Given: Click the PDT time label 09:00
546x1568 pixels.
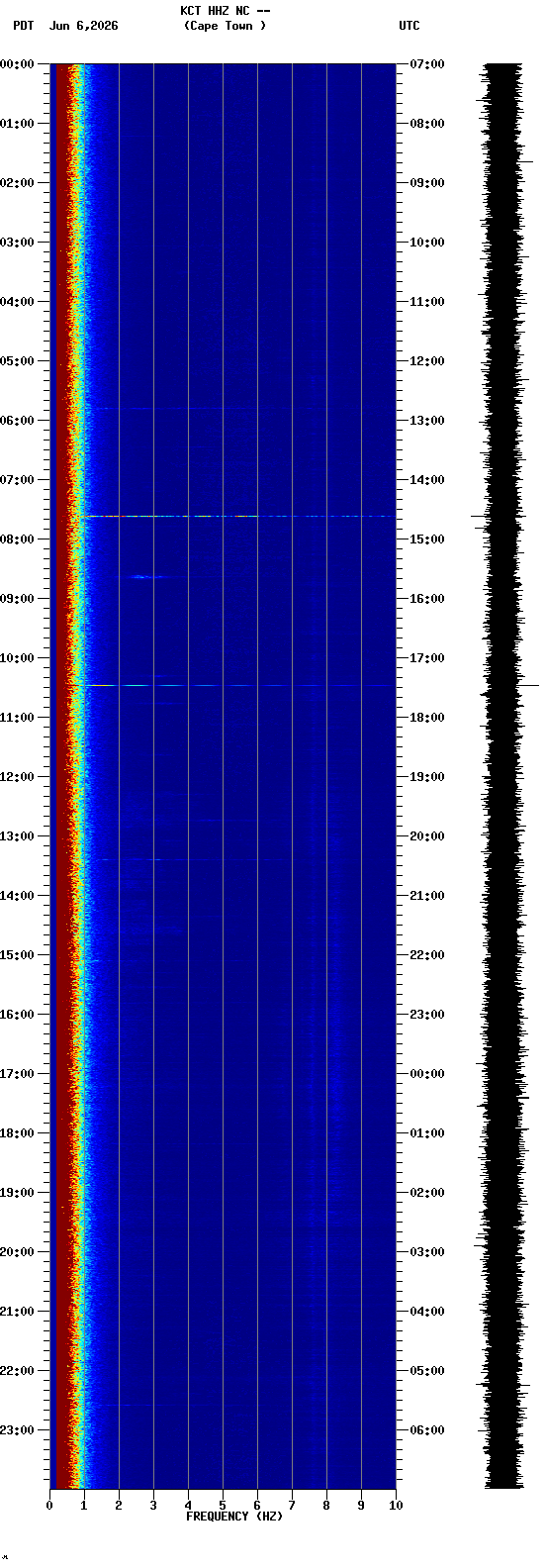Looking at the screenshot, I should coord(18,599).
